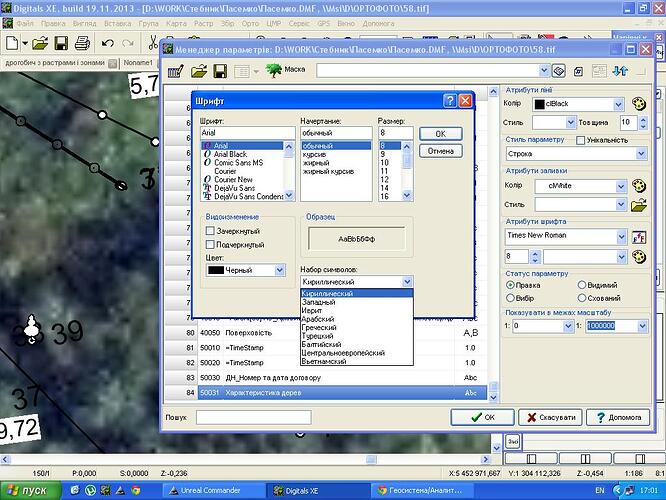Expand the scale 1000000 dropdown
The width and height of the screenshot is (666, 500).
pos(642,326)
